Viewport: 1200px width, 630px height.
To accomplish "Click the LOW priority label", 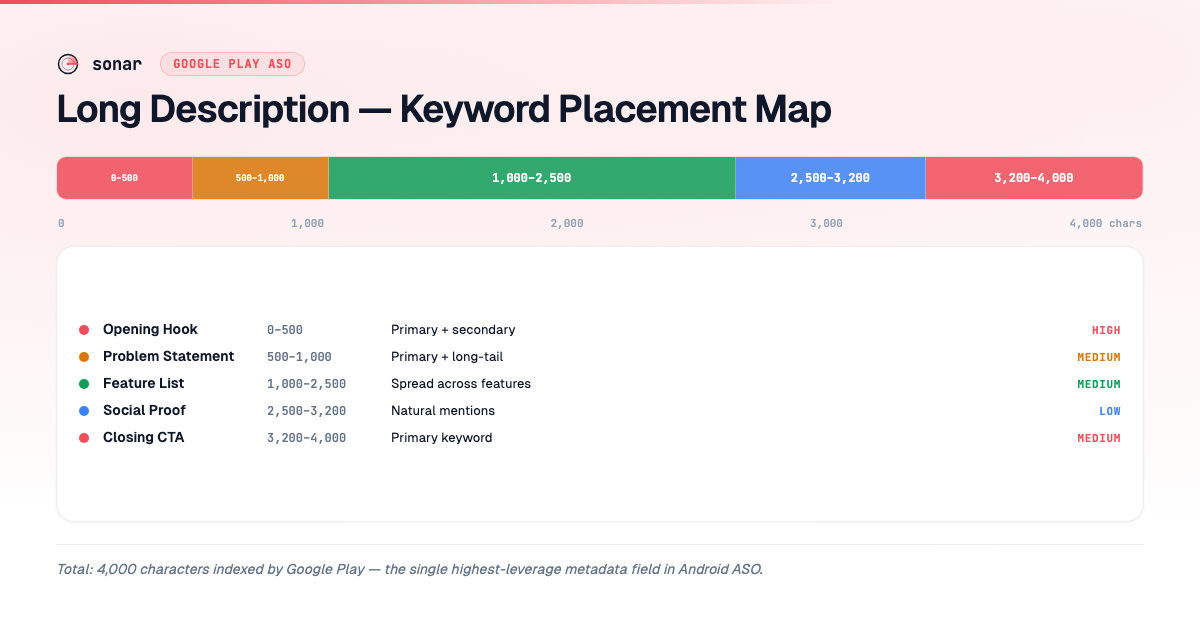I will [1110, 411].
